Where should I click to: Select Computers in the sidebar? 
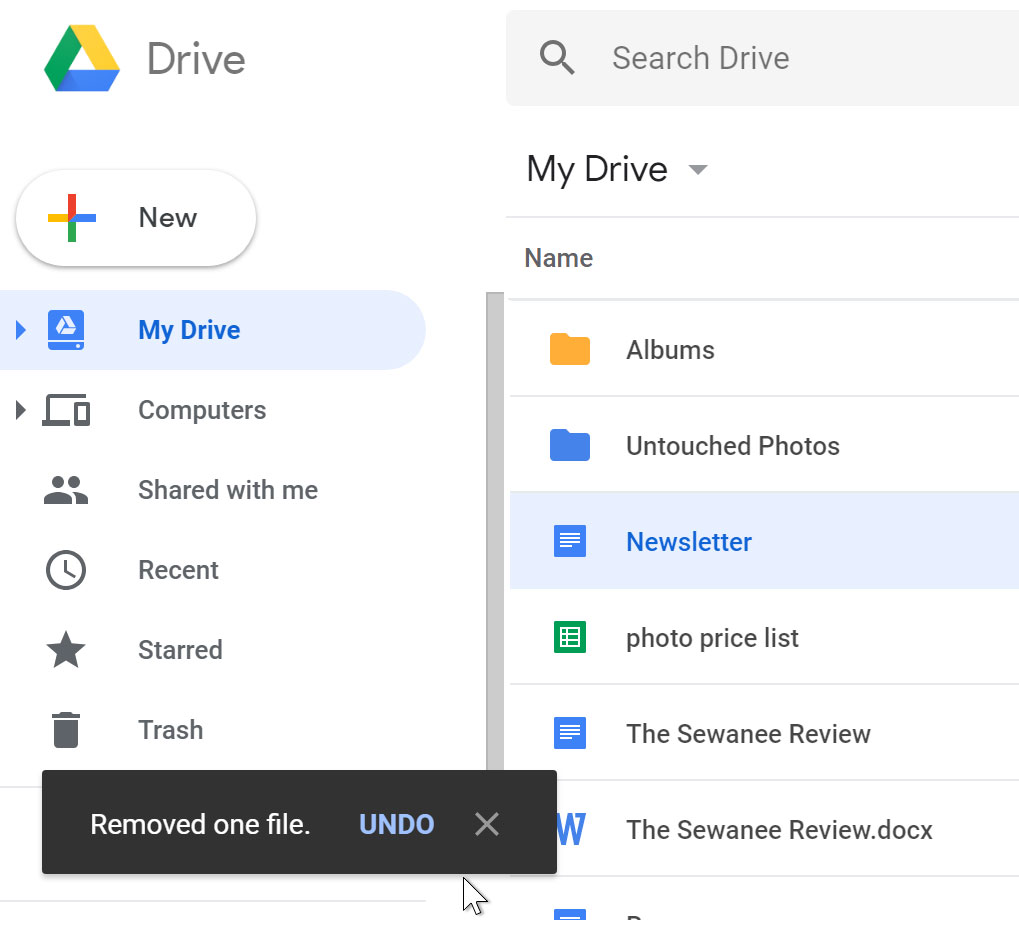click(x=202, y=410)
